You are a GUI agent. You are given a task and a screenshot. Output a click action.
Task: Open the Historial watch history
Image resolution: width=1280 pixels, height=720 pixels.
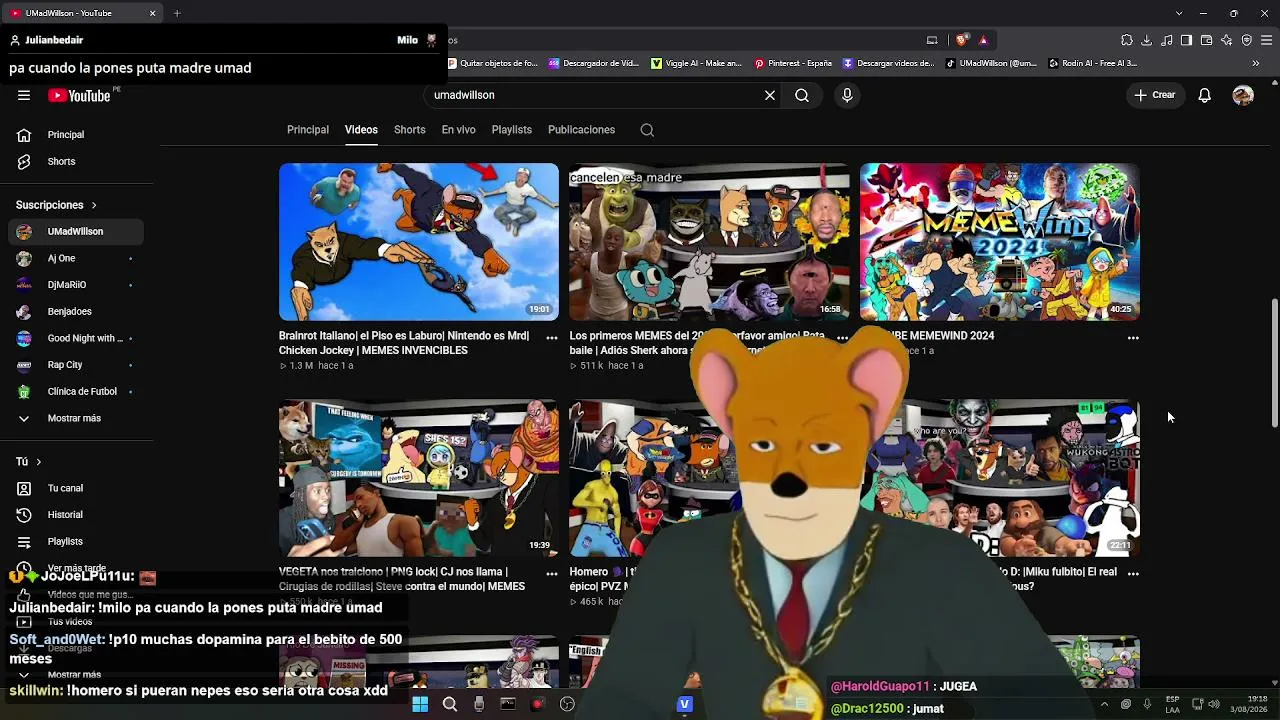pyautogui.click(x=75, y=515)
